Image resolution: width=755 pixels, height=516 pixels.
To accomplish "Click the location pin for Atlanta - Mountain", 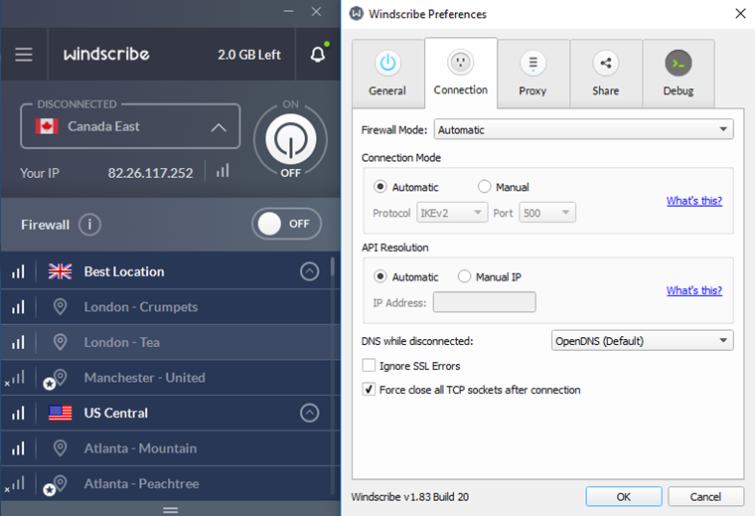I will 60,448.
